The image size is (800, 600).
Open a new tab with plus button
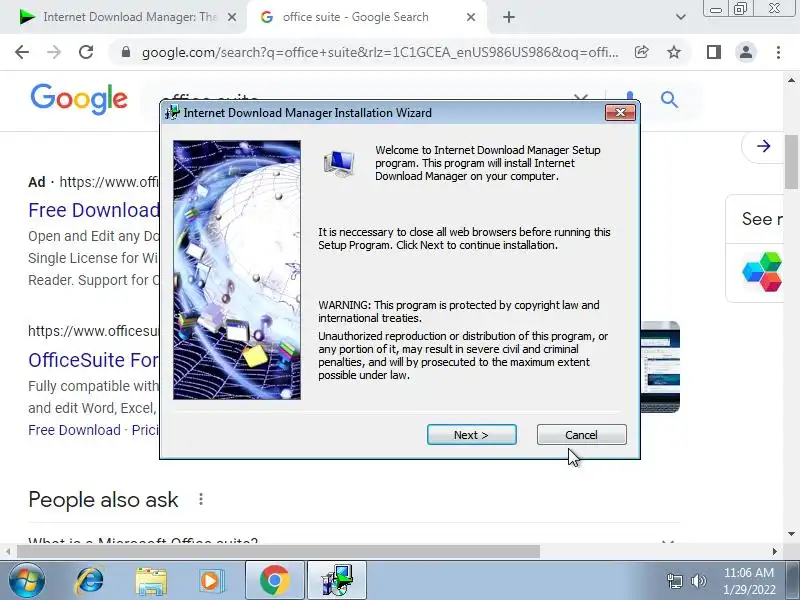click(509, 17)
